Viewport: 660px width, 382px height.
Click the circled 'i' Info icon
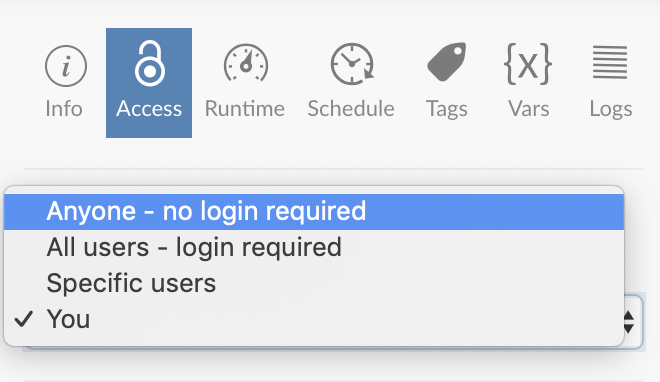pos(66,66)
